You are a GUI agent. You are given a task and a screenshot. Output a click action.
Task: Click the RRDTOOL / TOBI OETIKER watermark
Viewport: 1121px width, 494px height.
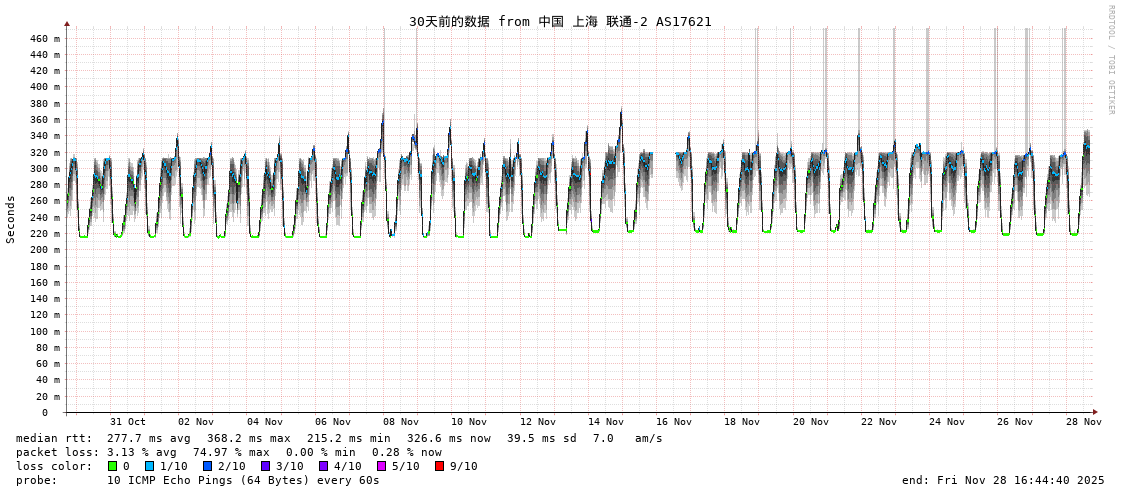(x=1110, y=59)
